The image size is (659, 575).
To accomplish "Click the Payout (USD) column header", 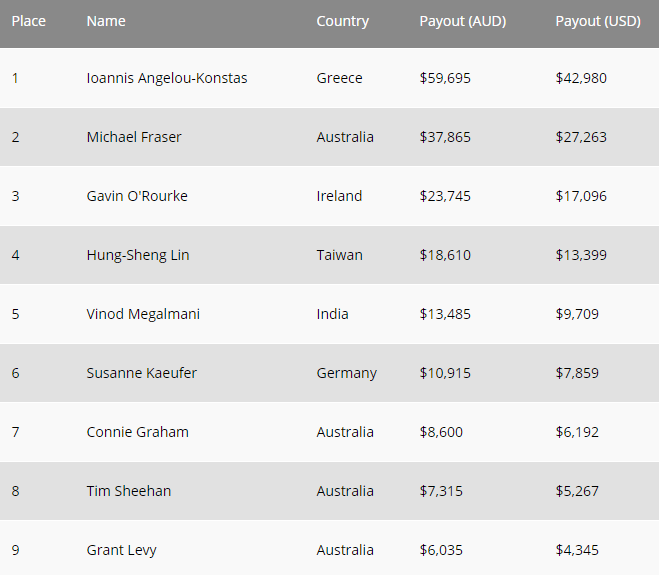I will click(x=598, y=21).
